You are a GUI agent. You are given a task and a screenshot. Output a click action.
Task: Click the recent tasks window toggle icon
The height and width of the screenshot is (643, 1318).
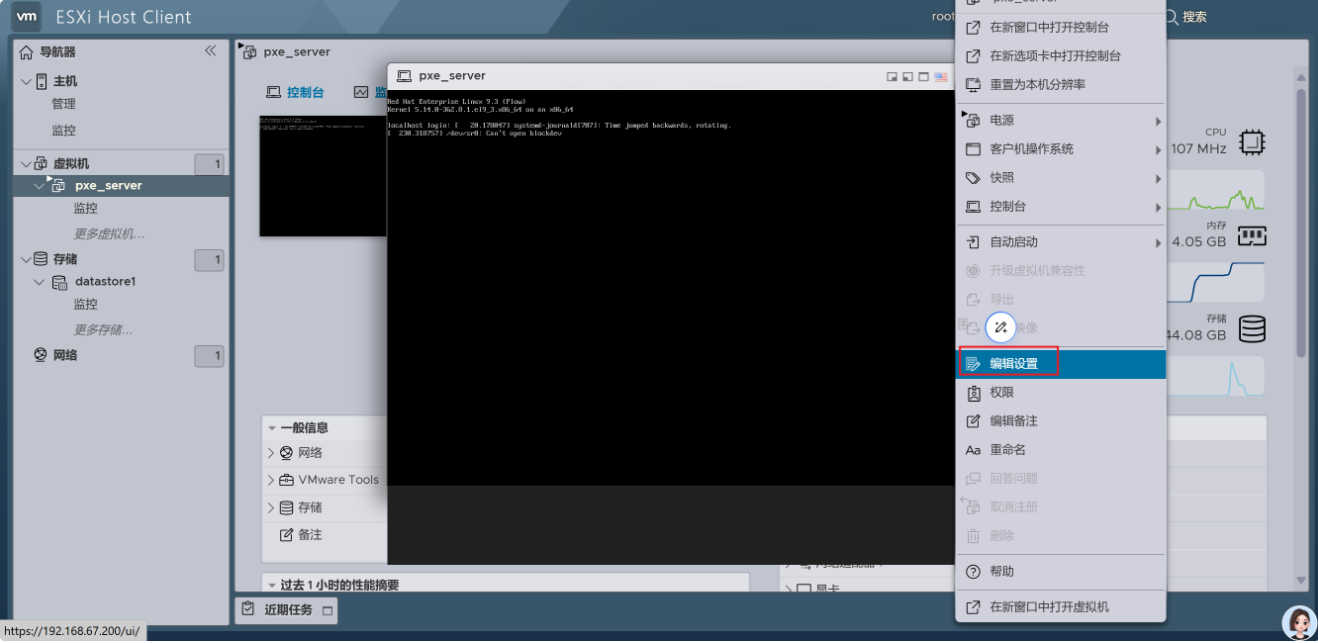327,610
